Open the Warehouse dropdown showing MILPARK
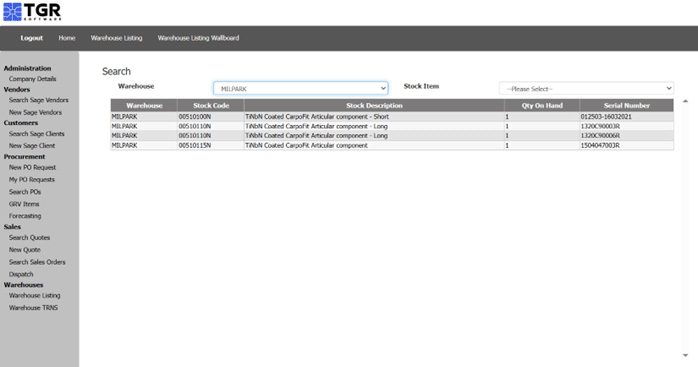 tap(300, 88)
